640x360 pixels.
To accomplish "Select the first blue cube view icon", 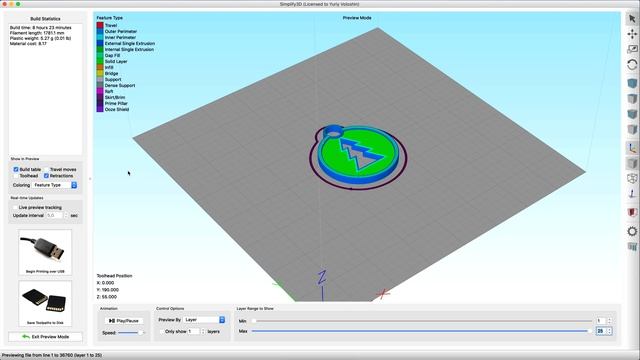I will tap(632, 83).
